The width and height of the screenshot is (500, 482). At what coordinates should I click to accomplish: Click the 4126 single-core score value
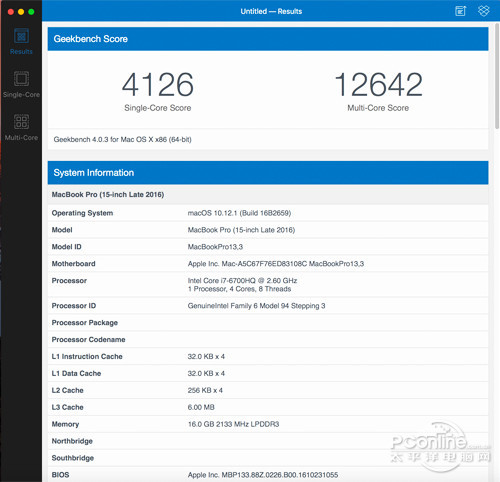(158, 85)
